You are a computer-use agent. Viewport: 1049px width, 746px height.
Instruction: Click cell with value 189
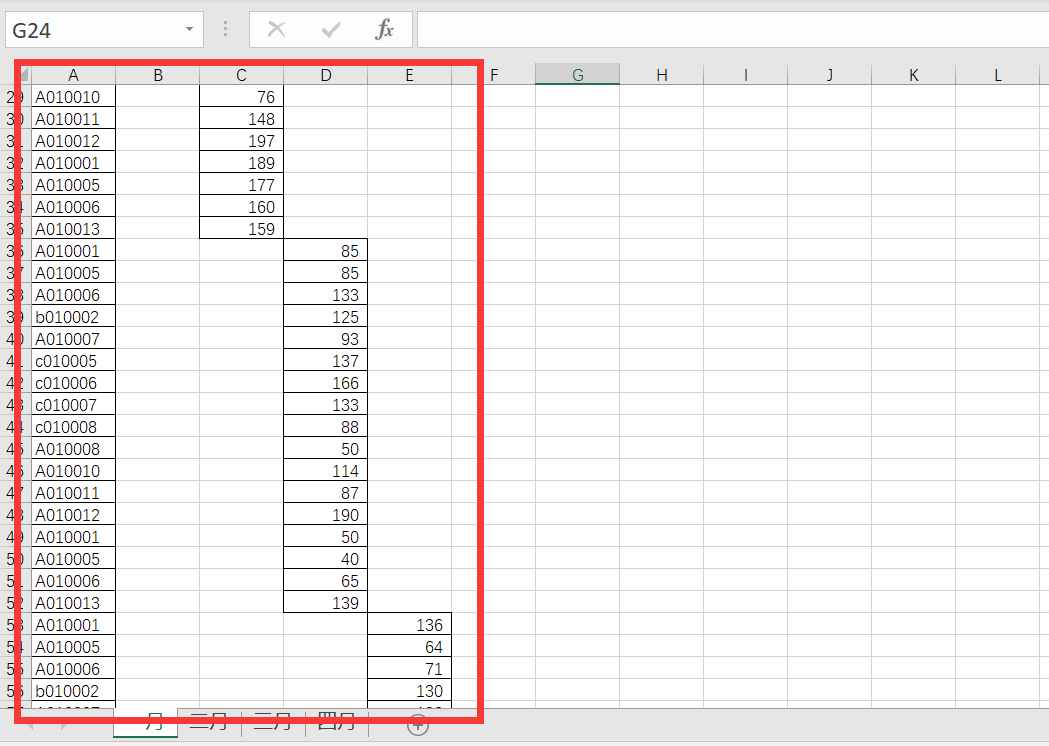pos(242,163)
